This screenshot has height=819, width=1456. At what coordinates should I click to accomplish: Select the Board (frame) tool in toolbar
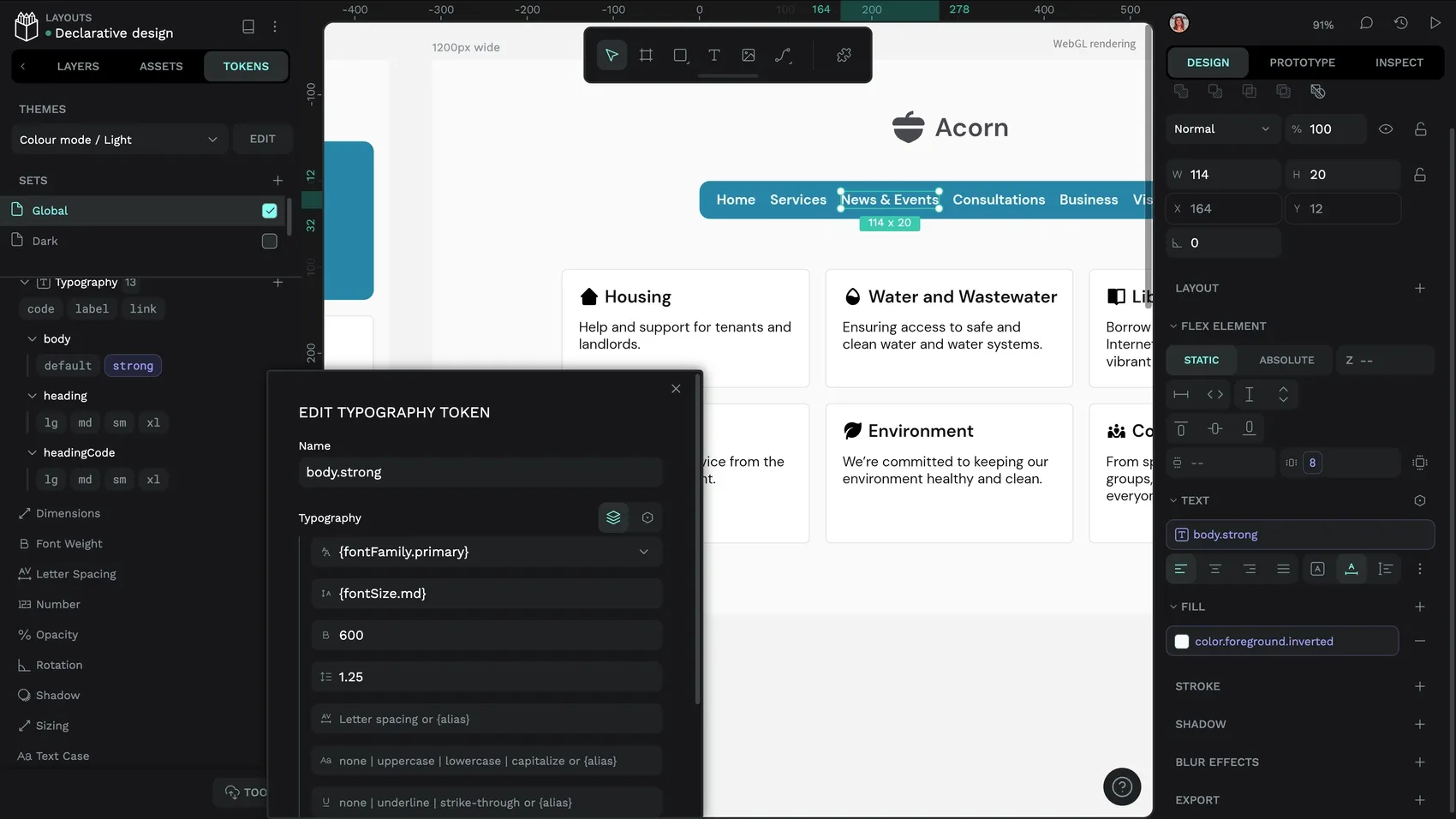coord(646,55)
